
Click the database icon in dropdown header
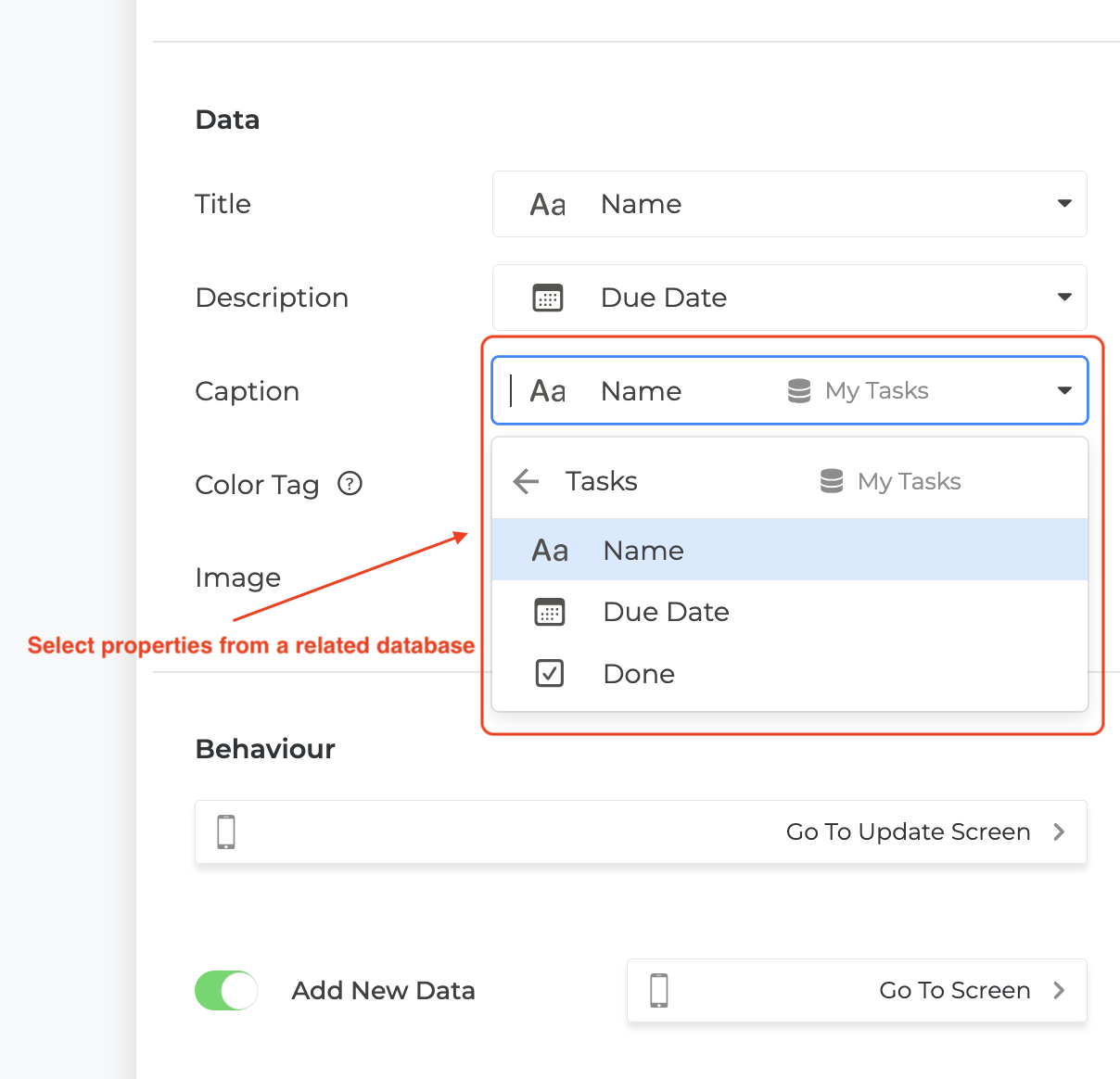pos(832,481)
